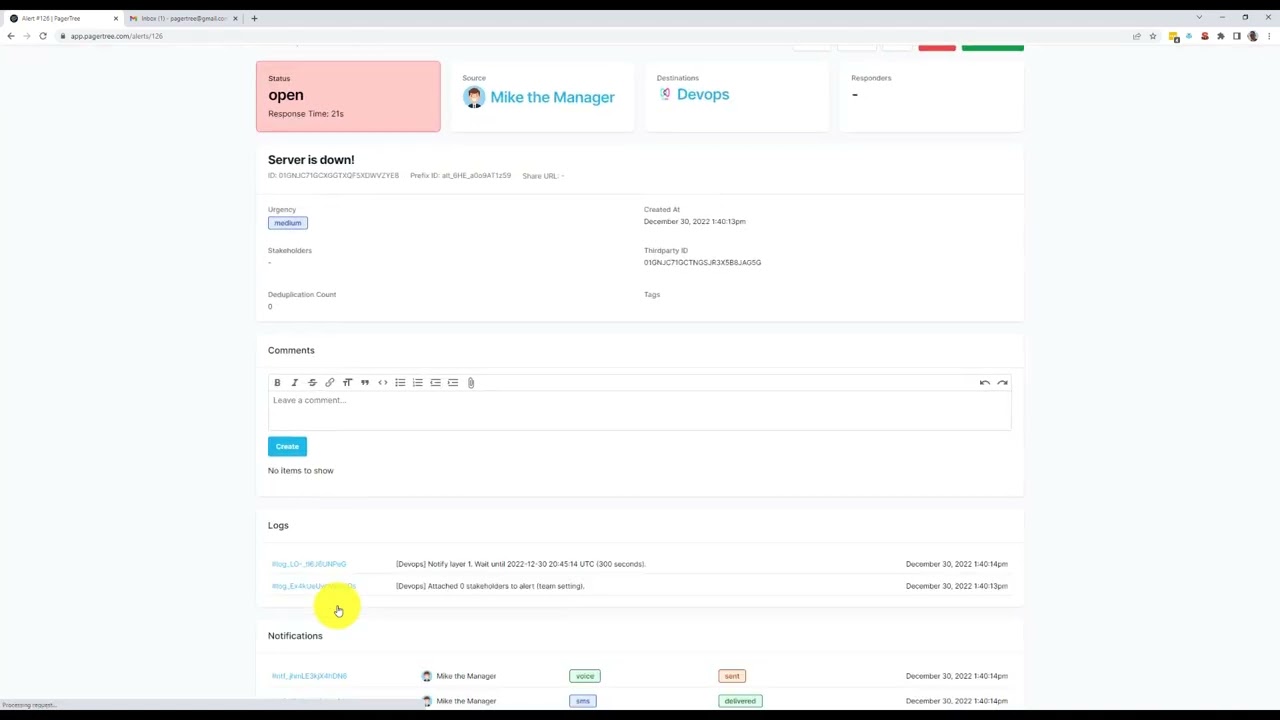Redo last edit in comment editor
Screen dimensions: 1280x720
1002,382
